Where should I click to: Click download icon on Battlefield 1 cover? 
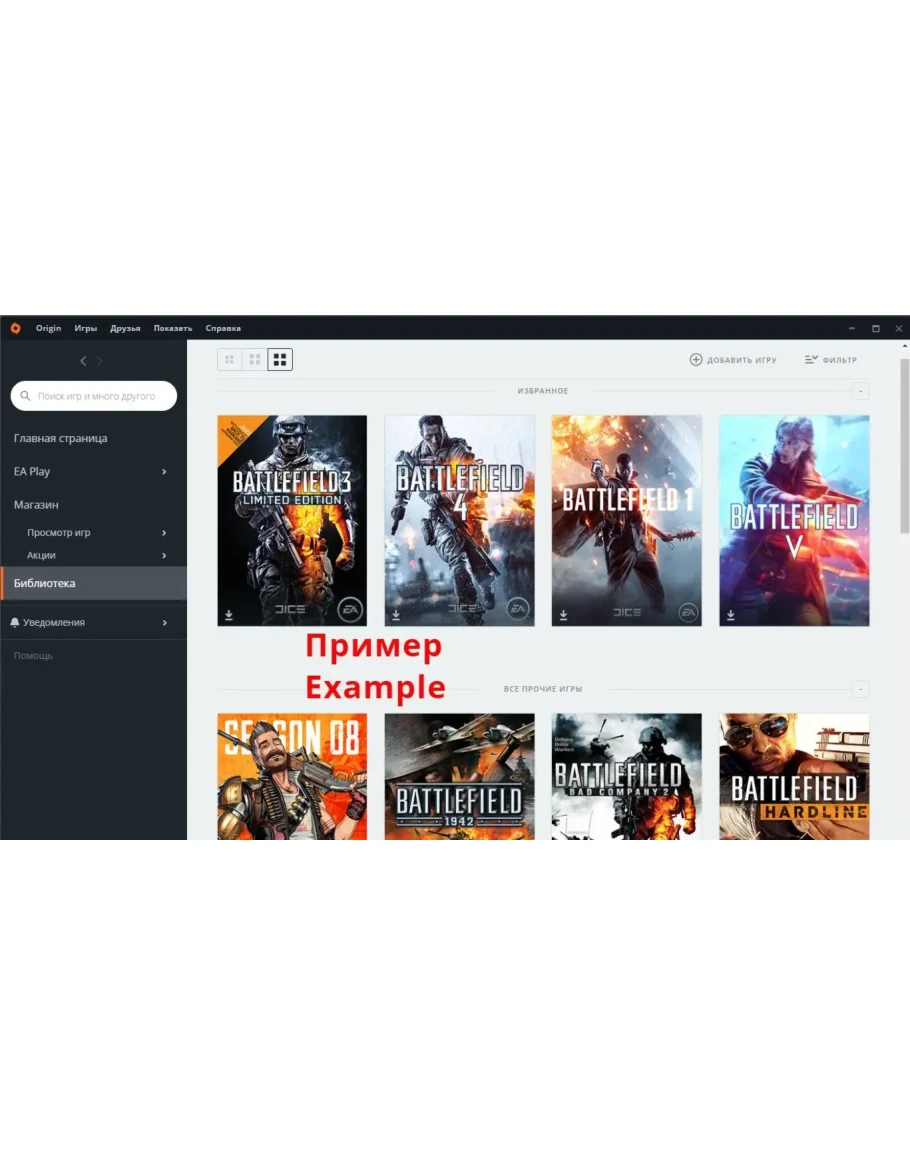pos(563,615)
